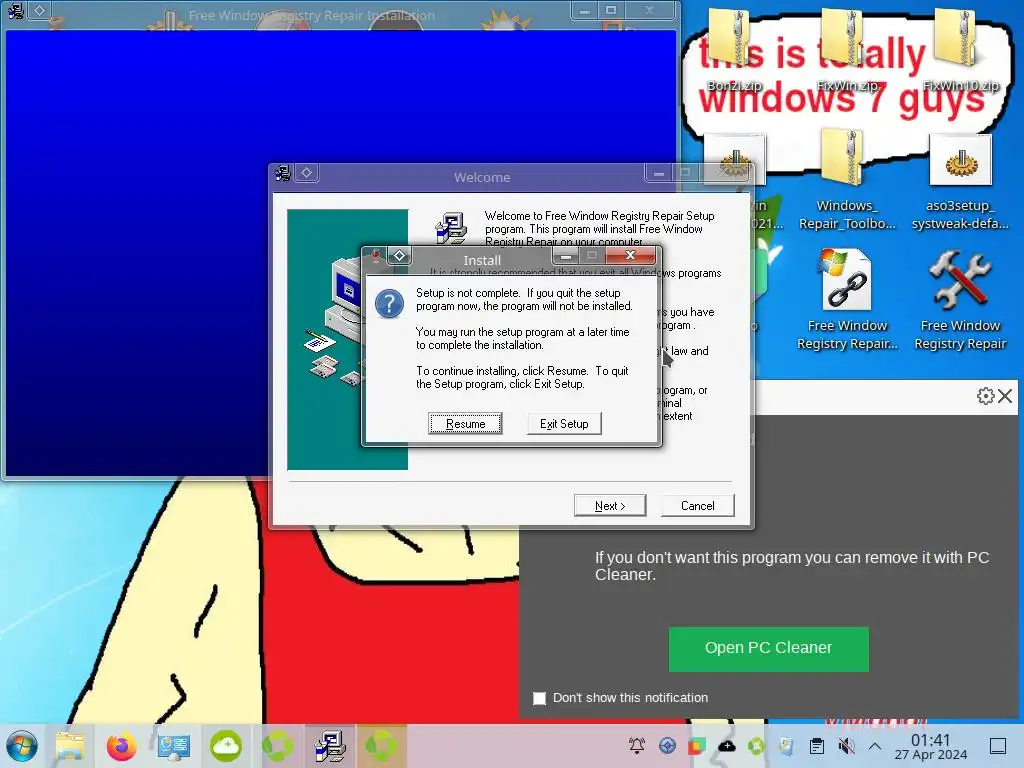Select the FixWin10.zip desktop file

[961, 49]
